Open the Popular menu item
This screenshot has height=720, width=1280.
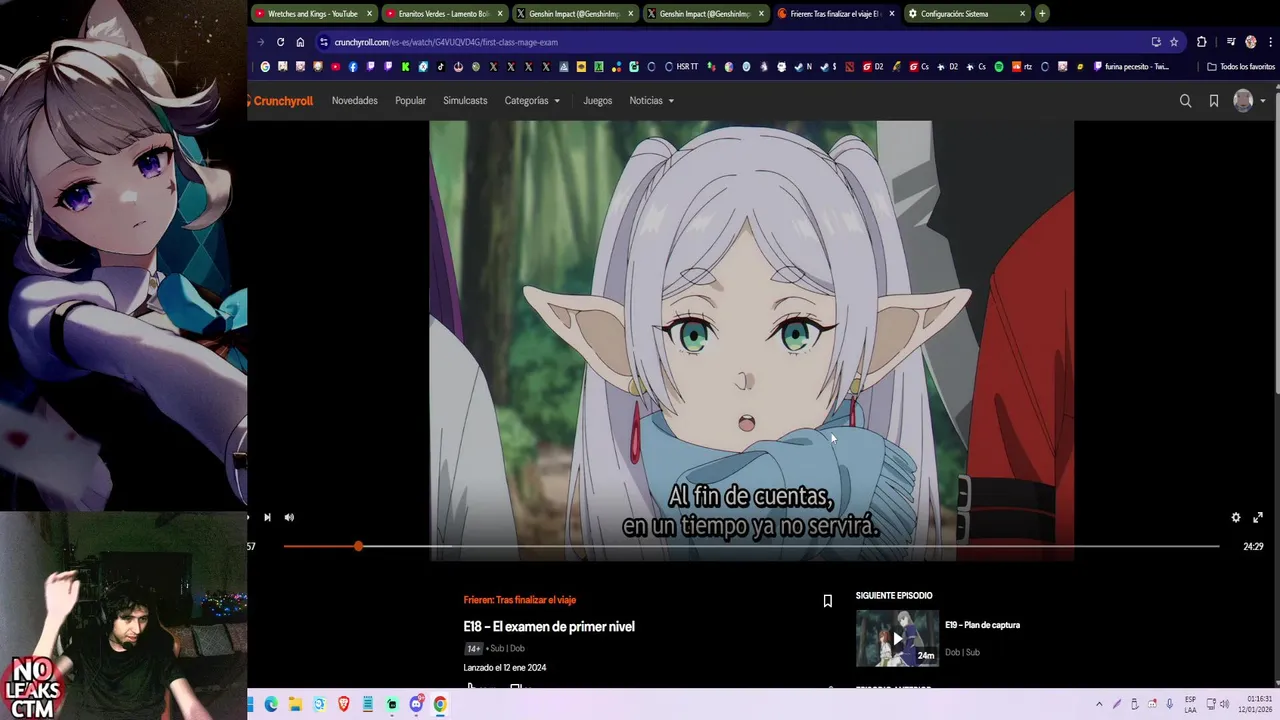410,101
